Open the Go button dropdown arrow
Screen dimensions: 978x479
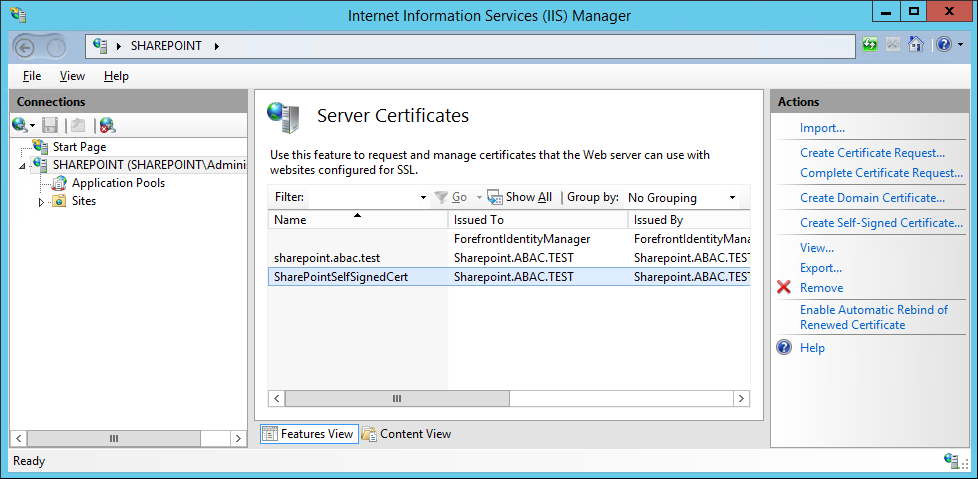coord(479,198)
